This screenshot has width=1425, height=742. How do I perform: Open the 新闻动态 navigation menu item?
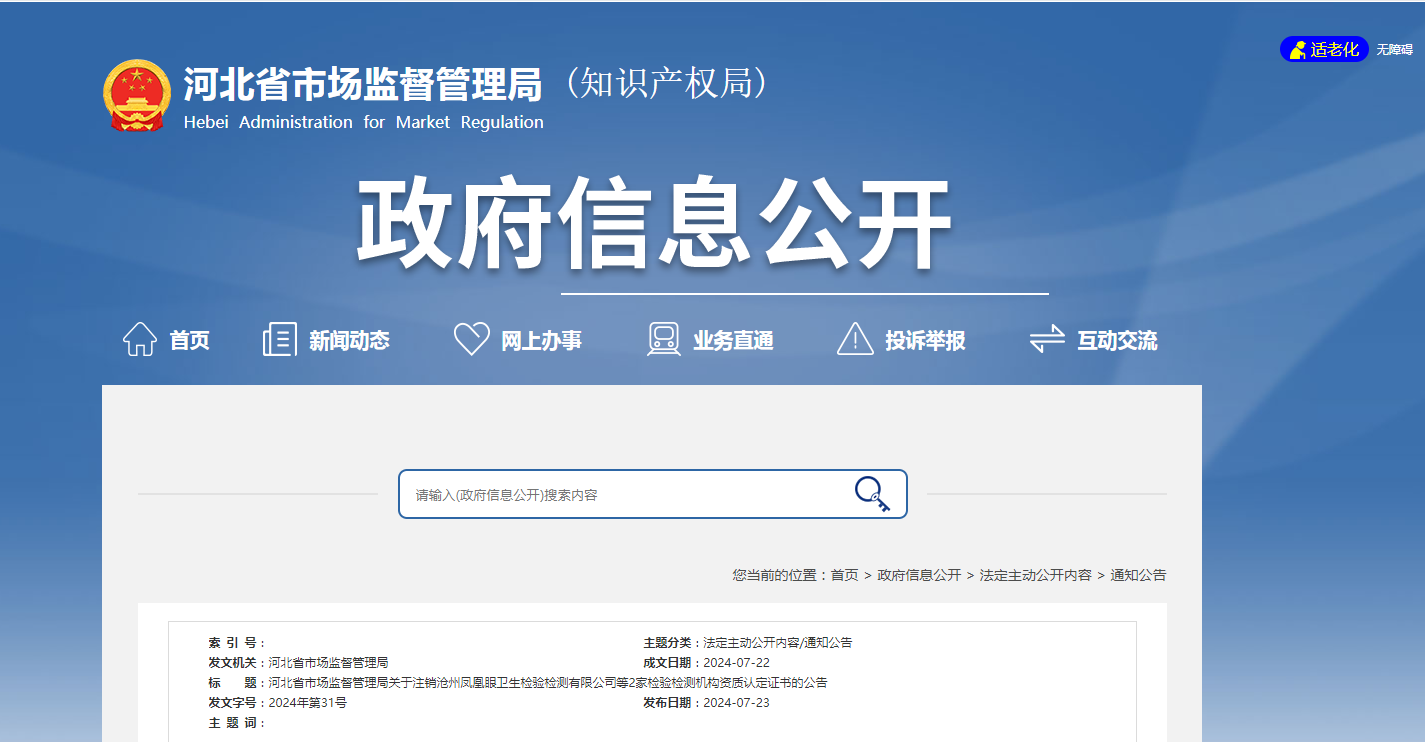tap(349, 341)
